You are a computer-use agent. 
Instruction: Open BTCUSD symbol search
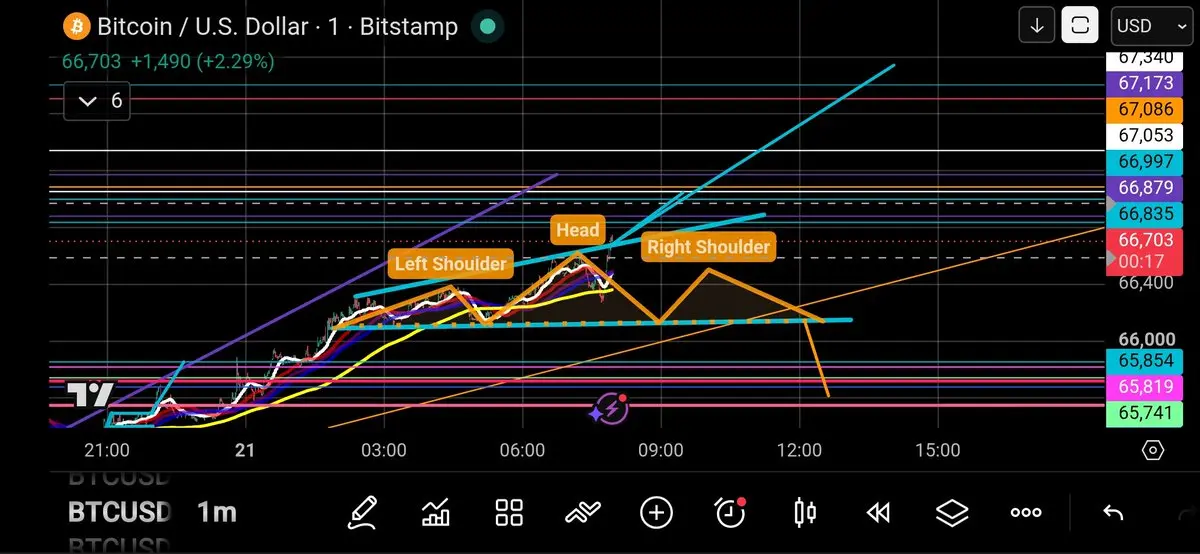pos(118,513)
